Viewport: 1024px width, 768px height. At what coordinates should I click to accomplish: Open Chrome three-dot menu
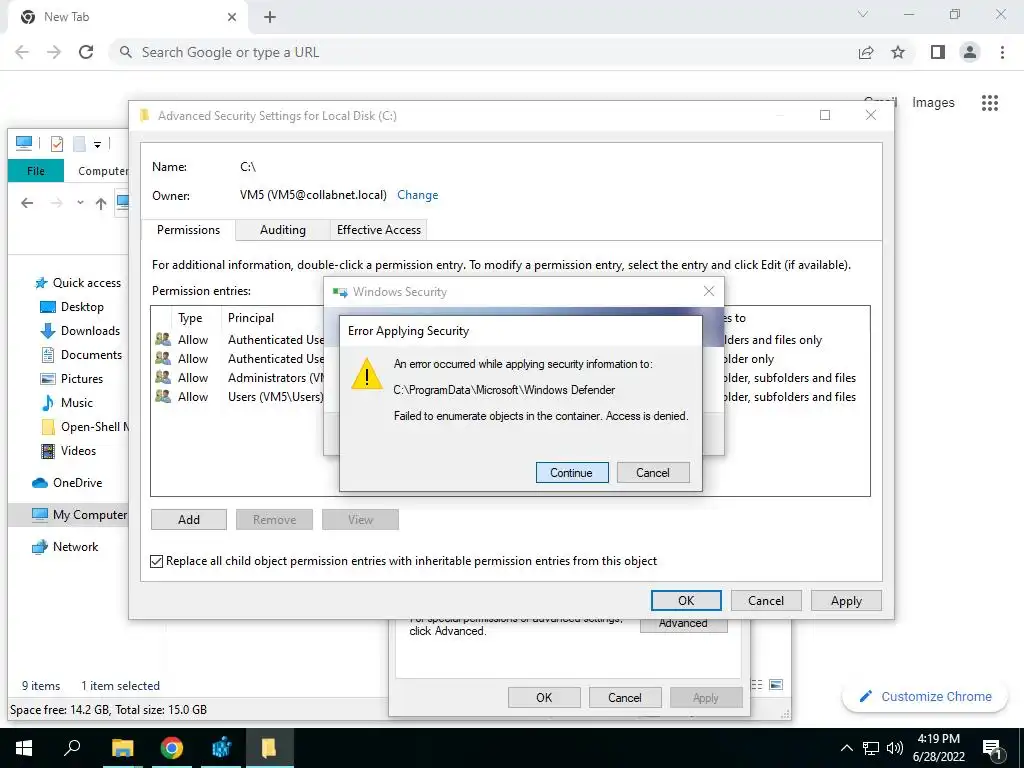click(x=1002, y=52)
